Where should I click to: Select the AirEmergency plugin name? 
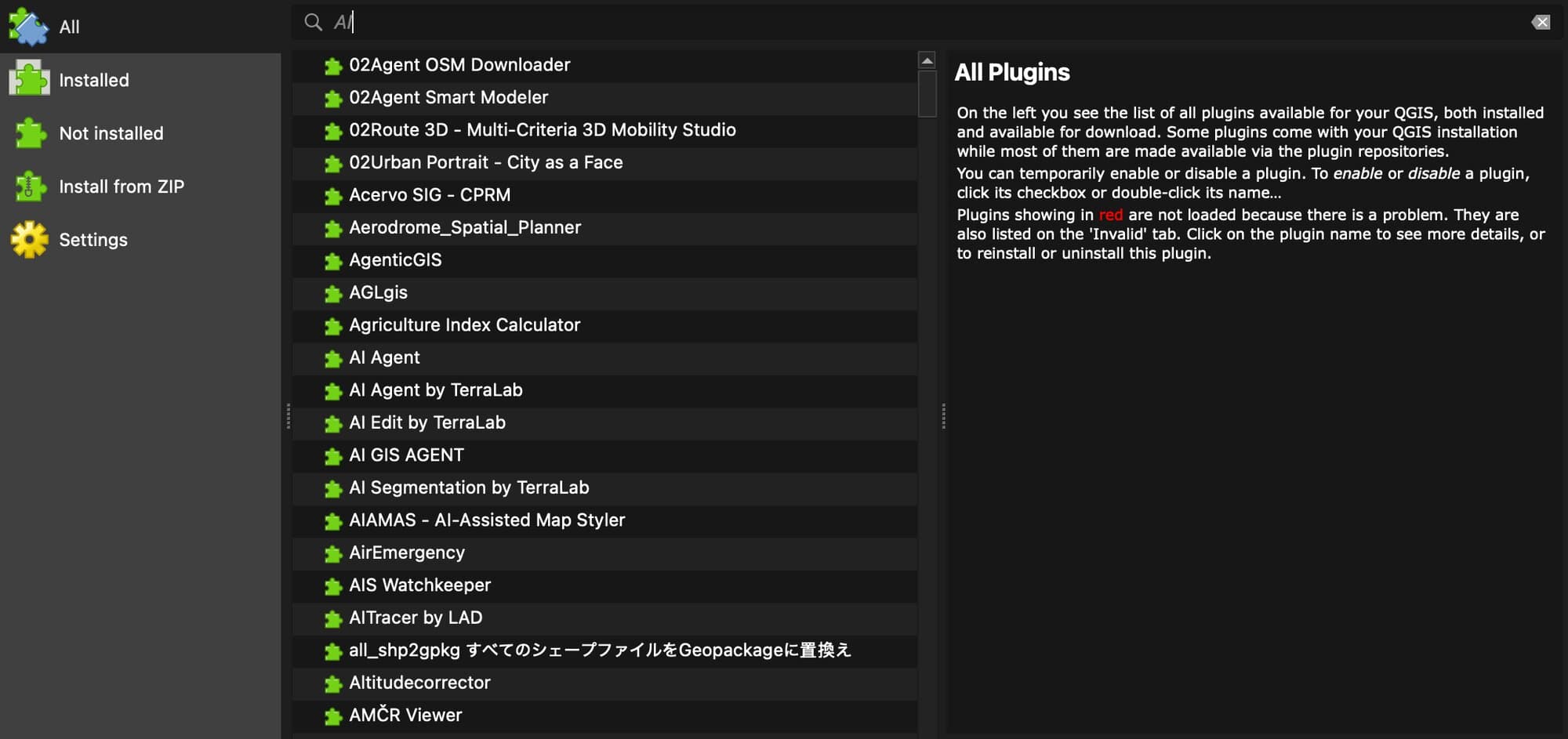(407, 552)
